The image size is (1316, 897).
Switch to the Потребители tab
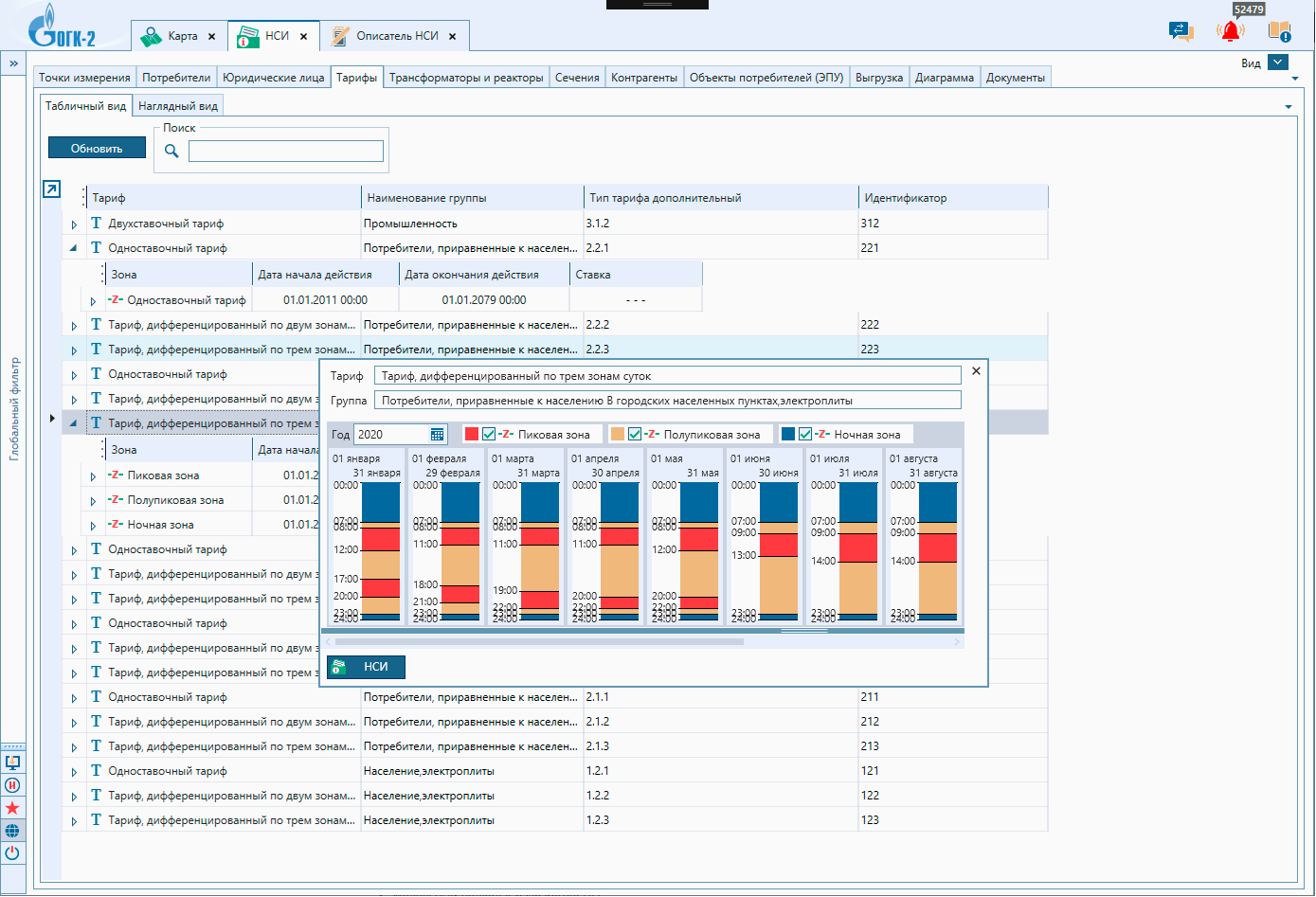coord(176,78)
